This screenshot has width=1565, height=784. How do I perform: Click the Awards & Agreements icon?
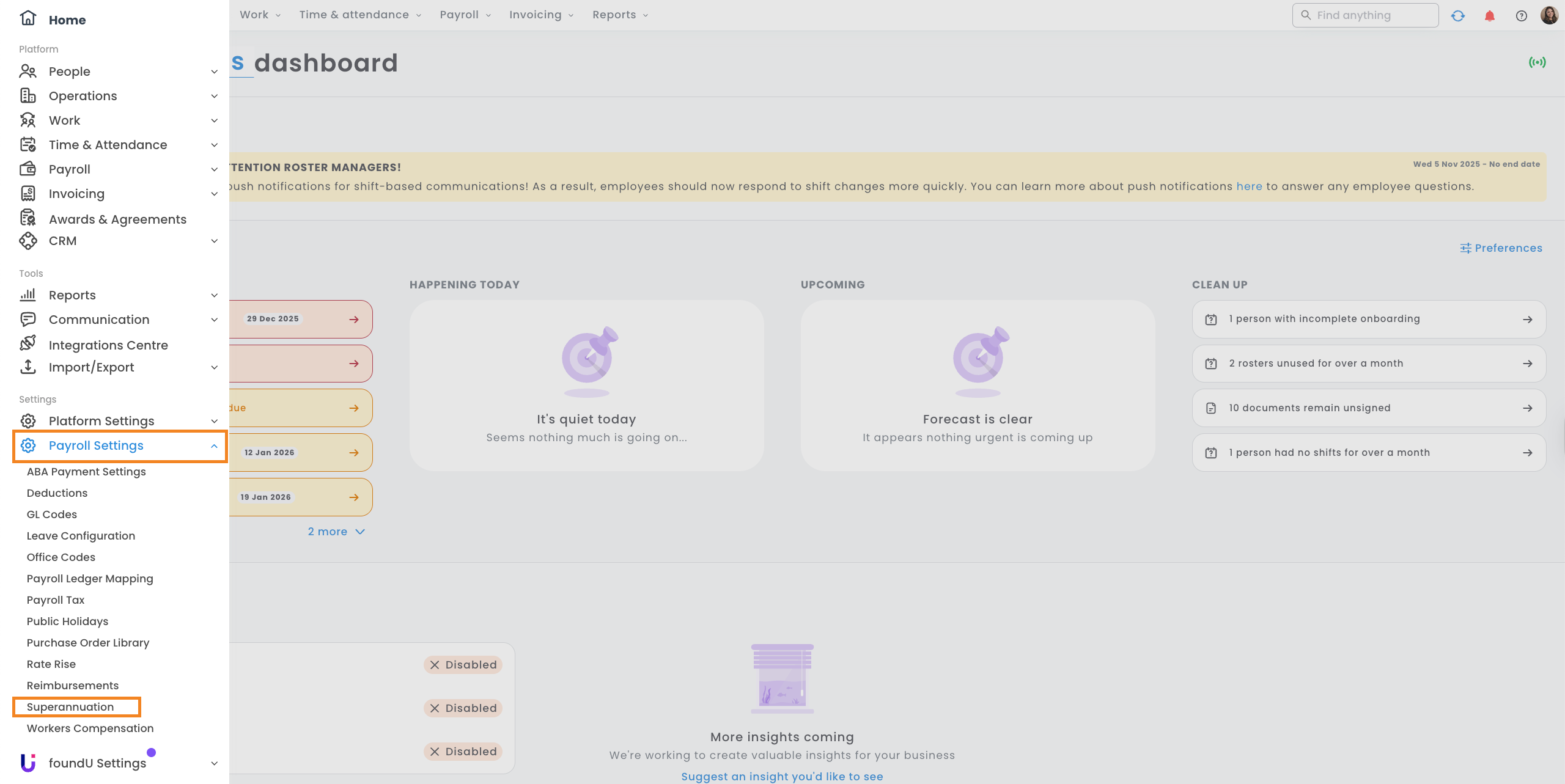pos(28,218)
